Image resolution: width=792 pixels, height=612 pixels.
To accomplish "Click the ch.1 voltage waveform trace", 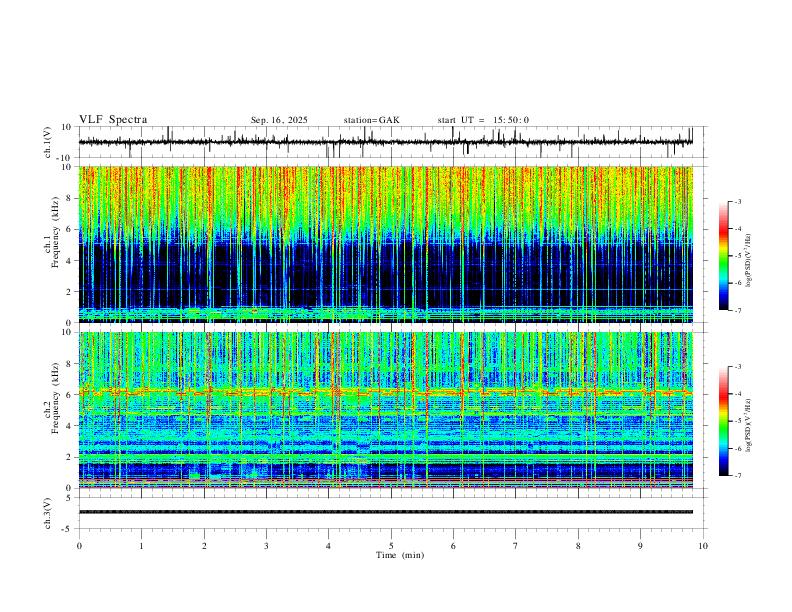I will [x=386, y=142].
